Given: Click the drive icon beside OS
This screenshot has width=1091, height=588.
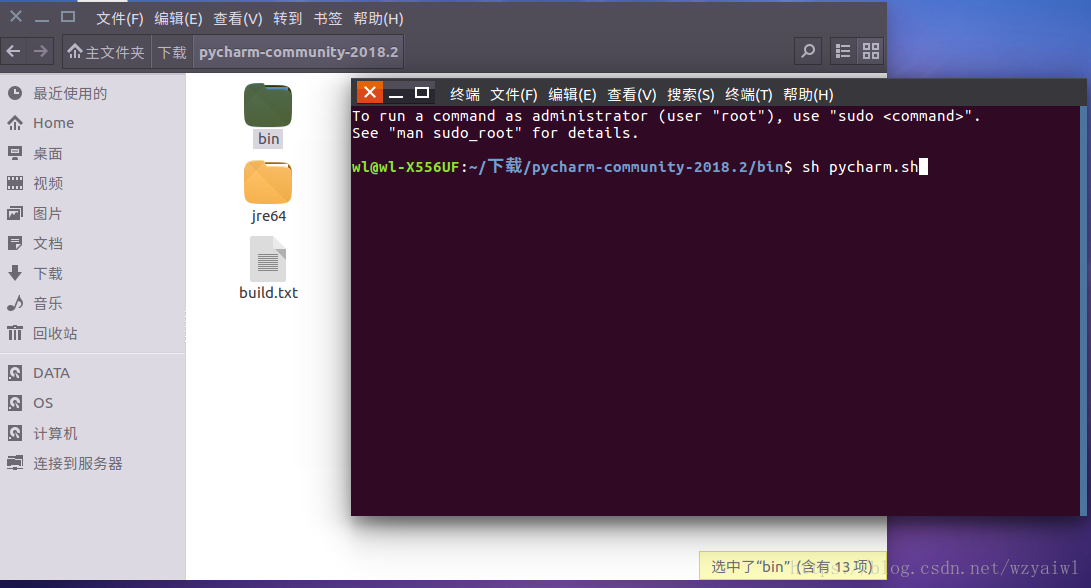Looking at the screenshot, I should (15, 403).
